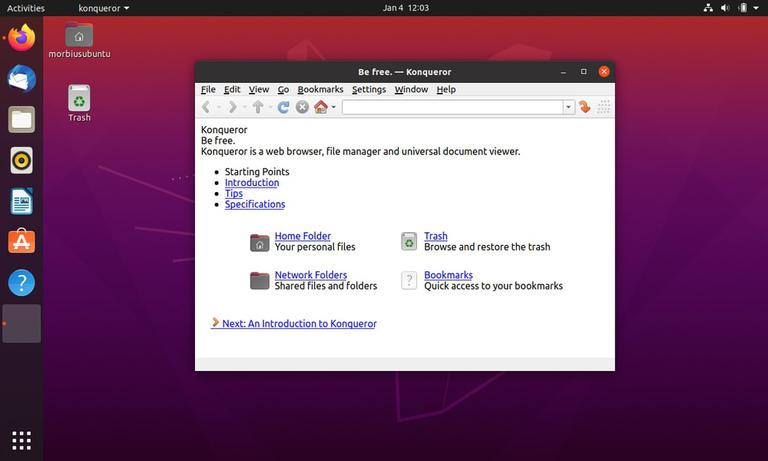This screenshot has height=461, width=768.
Task: Click the Stop loading icon
Action: 302,107
